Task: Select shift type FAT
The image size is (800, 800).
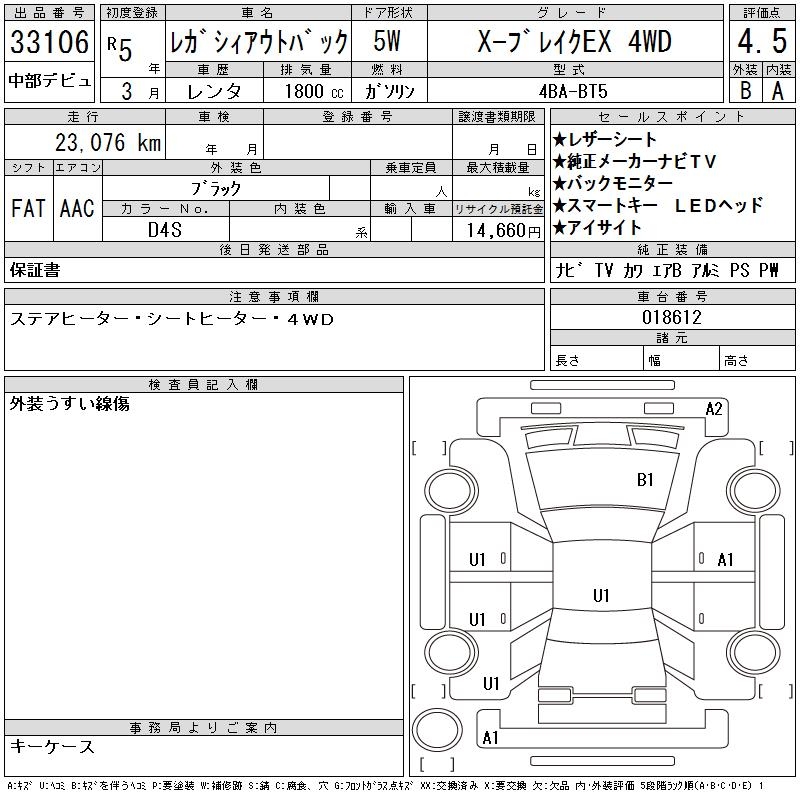Action: tap(28, 208)
